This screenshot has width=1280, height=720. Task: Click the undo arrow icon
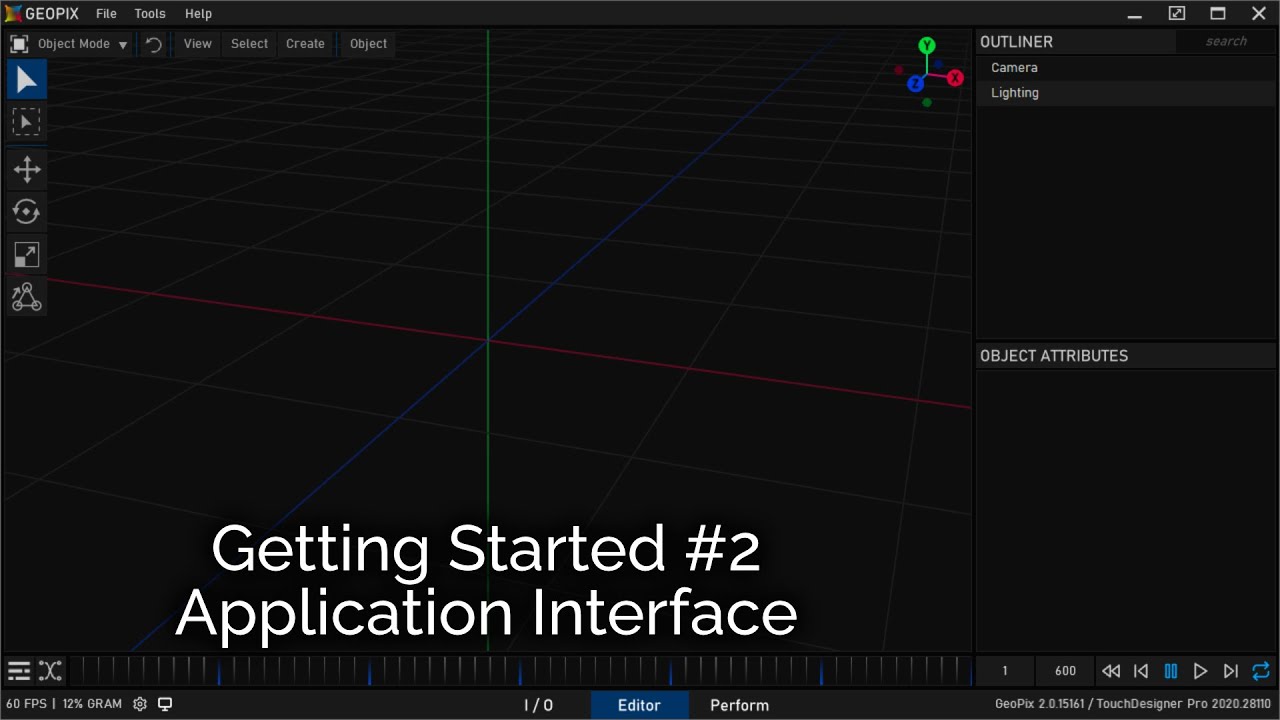(x=154, y=44)
